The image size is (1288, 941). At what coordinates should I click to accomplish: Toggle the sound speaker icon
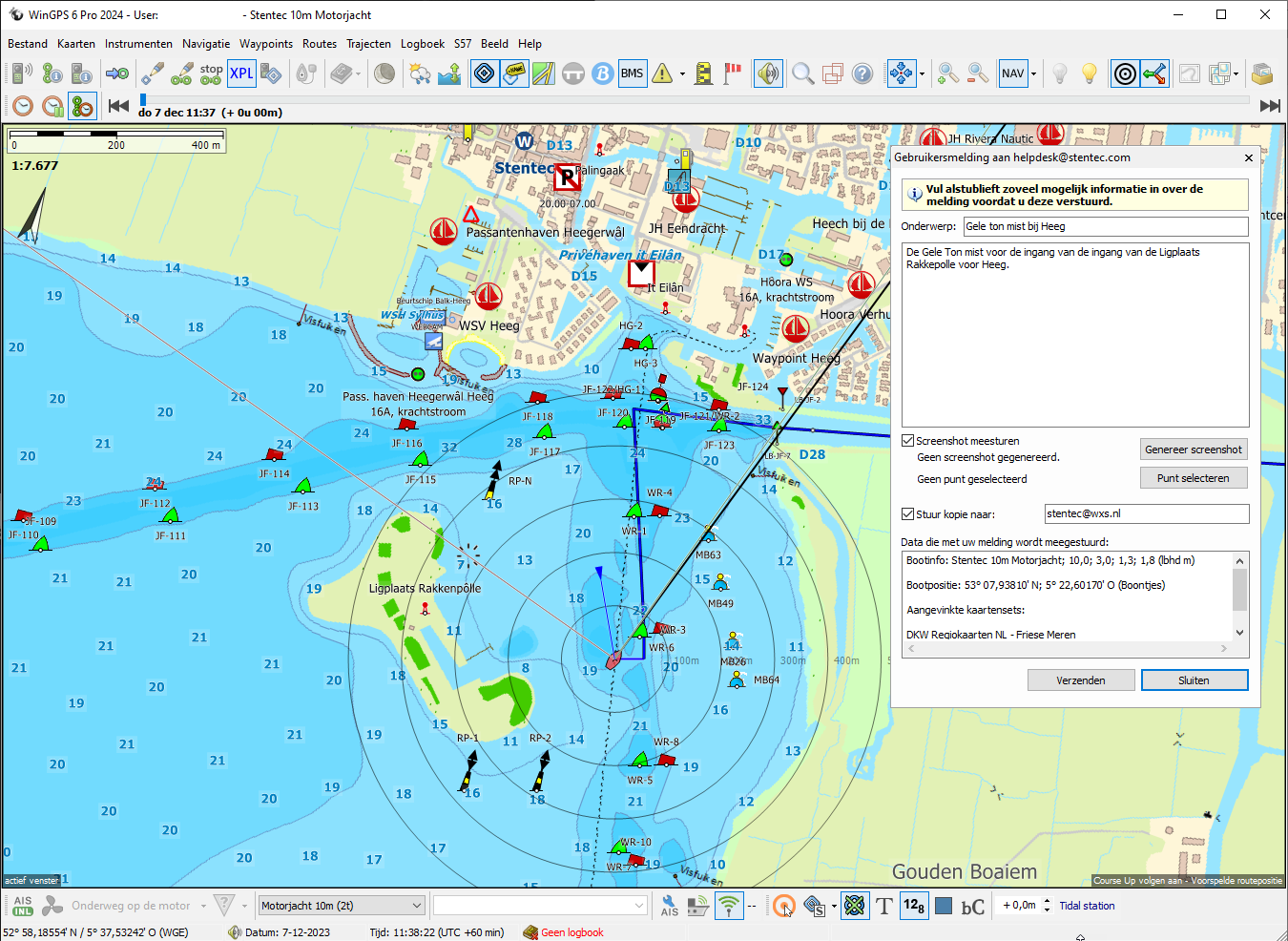[x=767, y=73]
